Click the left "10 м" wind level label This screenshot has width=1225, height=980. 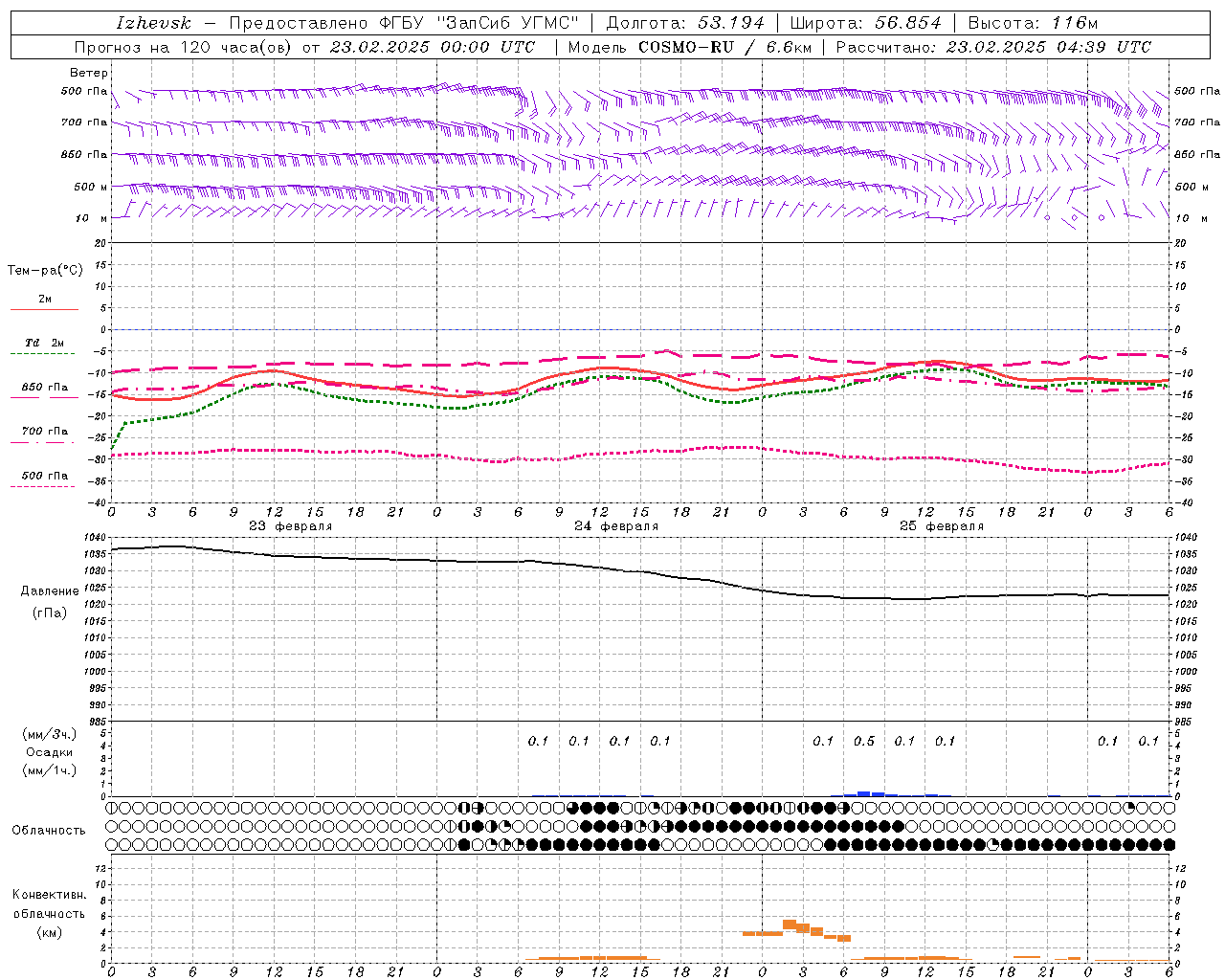[92, 218]
